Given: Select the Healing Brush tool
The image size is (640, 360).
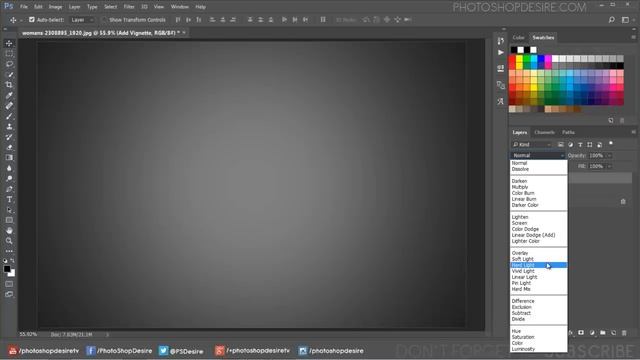Looking at the screenshot, I should coord(9,106).
